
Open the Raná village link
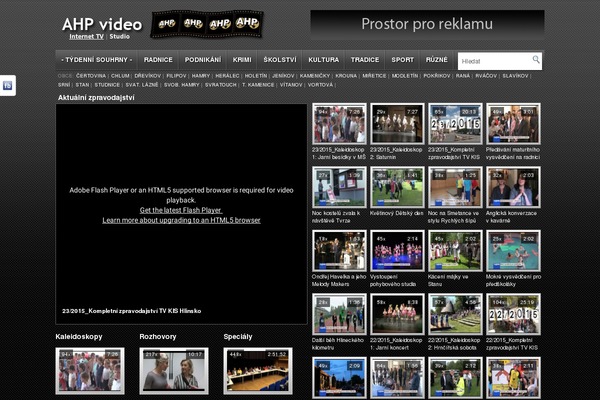point(463,76)
